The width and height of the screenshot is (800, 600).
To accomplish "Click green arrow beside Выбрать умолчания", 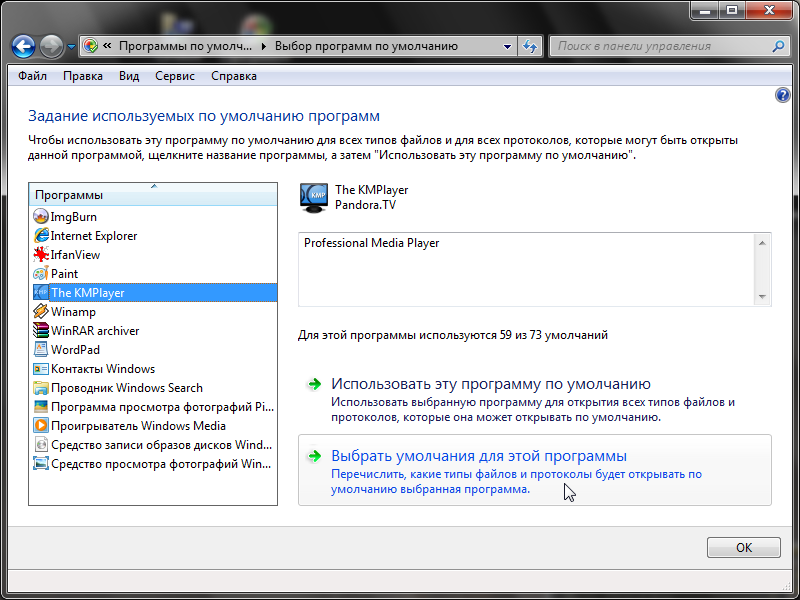I will [x=314, y=456].
